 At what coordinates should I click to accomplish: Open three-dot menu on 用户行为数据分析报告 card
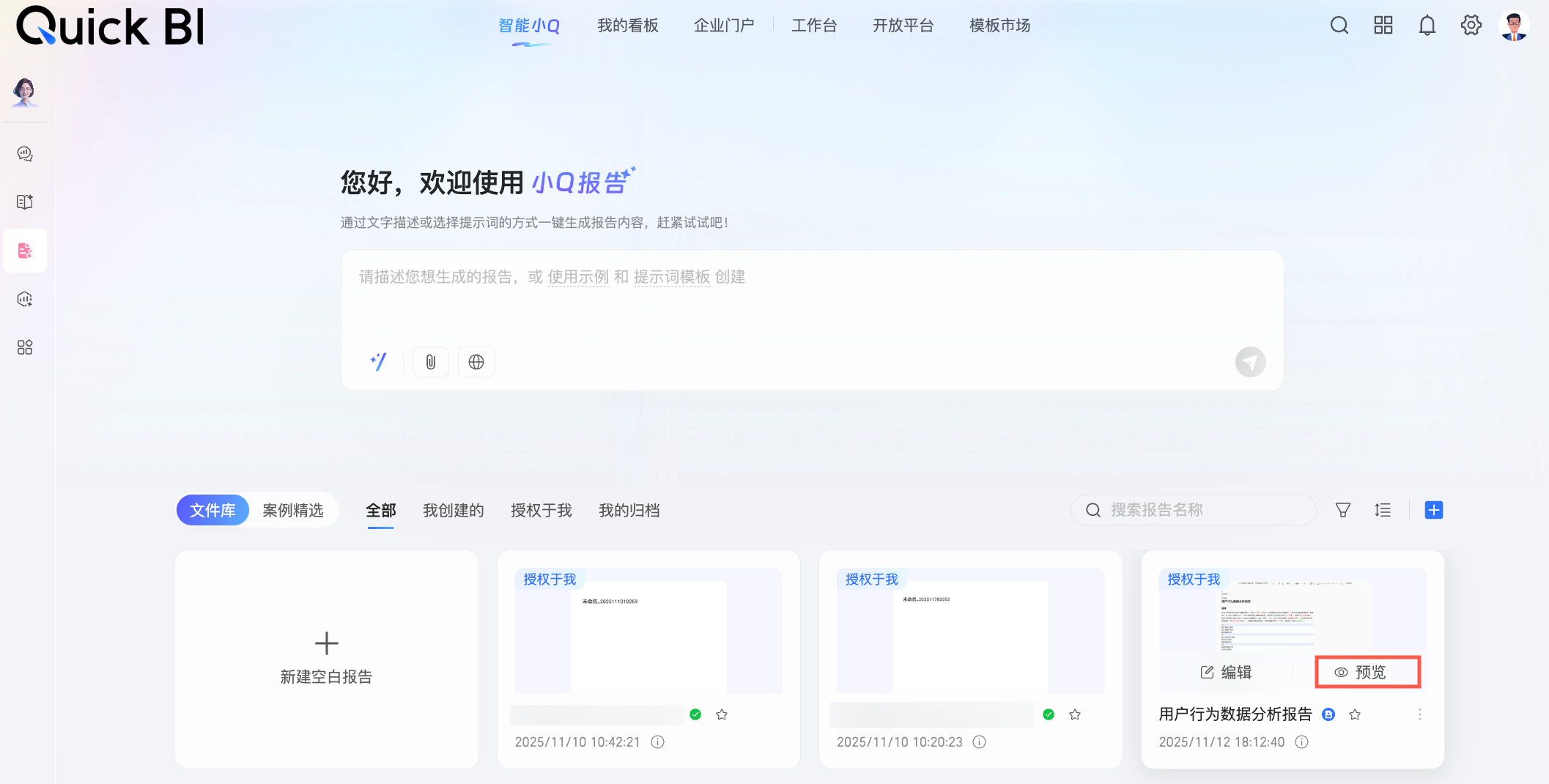click(1420, 714)
